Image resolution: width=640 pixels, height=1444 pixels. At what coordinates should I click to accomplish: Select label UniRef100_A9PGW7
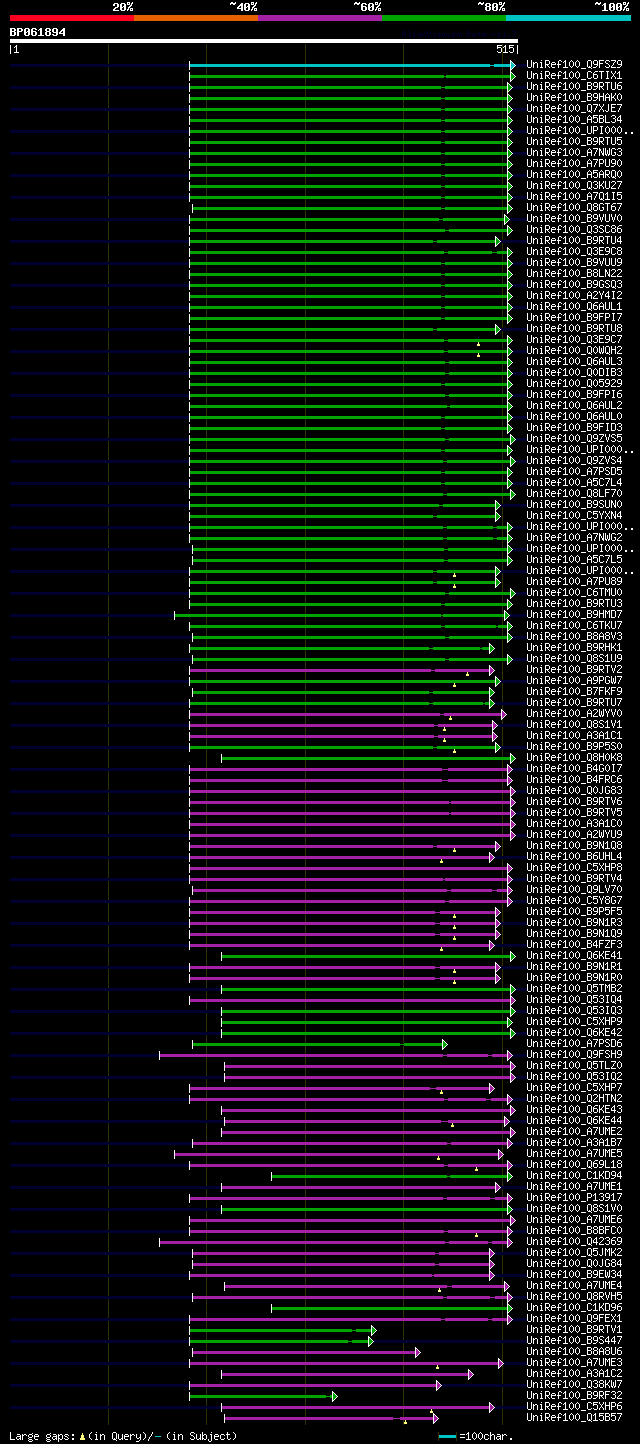tap(574, 681)
